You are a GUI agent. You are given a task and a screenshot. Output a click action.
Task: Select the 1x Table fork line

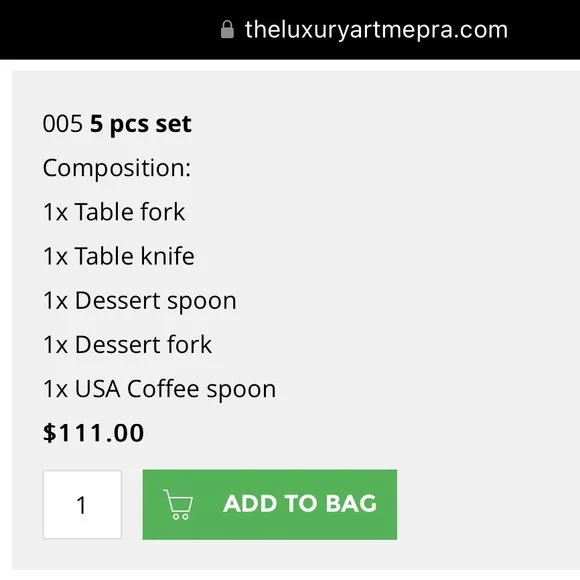114,212
